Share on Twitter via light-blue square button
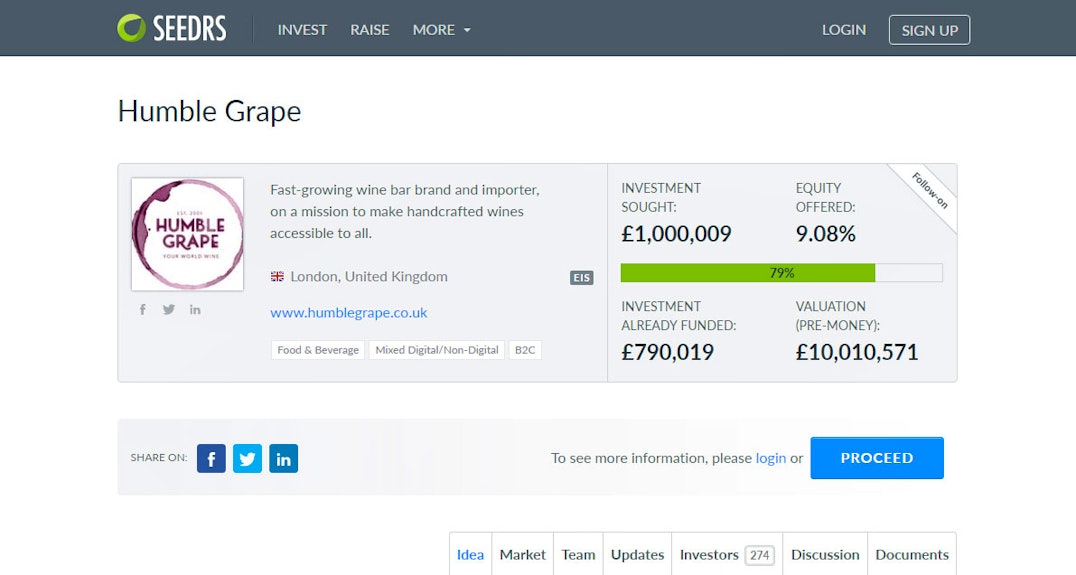This screenshot has width=1076, height=575. pos(247,458)
